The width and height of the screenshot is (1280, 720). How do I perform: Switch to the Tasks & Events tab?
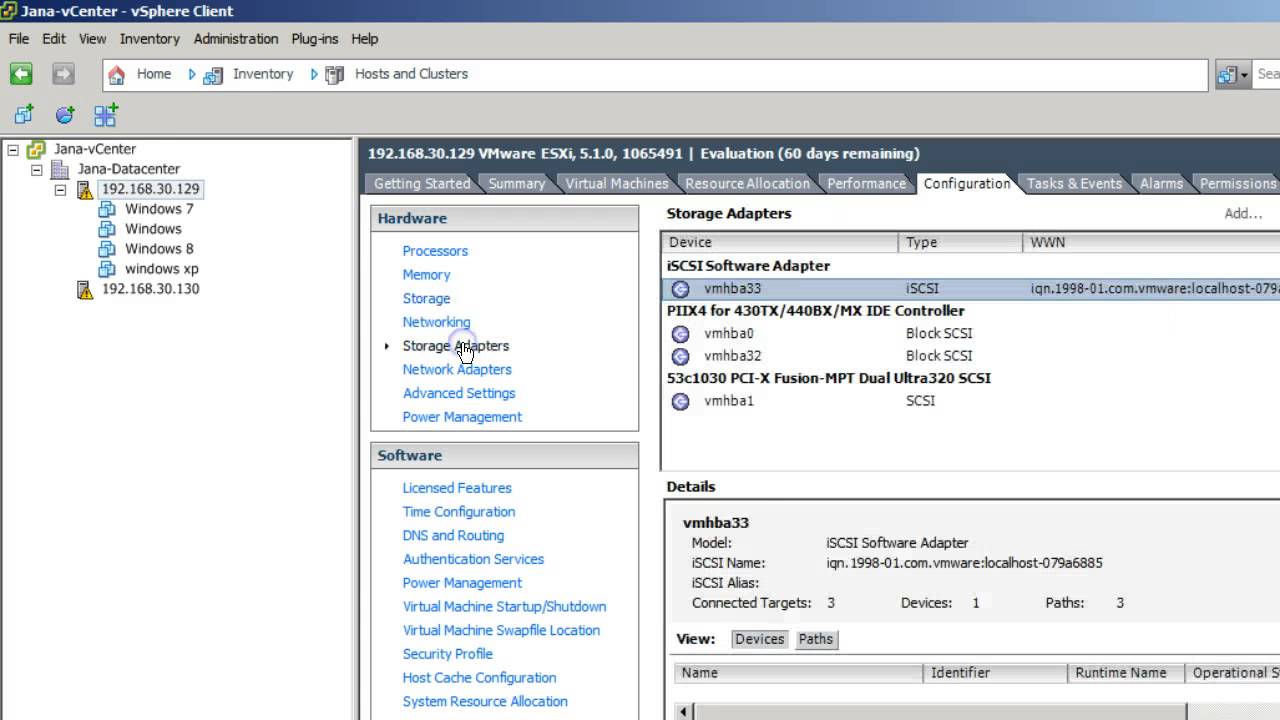click(1073, 184)
